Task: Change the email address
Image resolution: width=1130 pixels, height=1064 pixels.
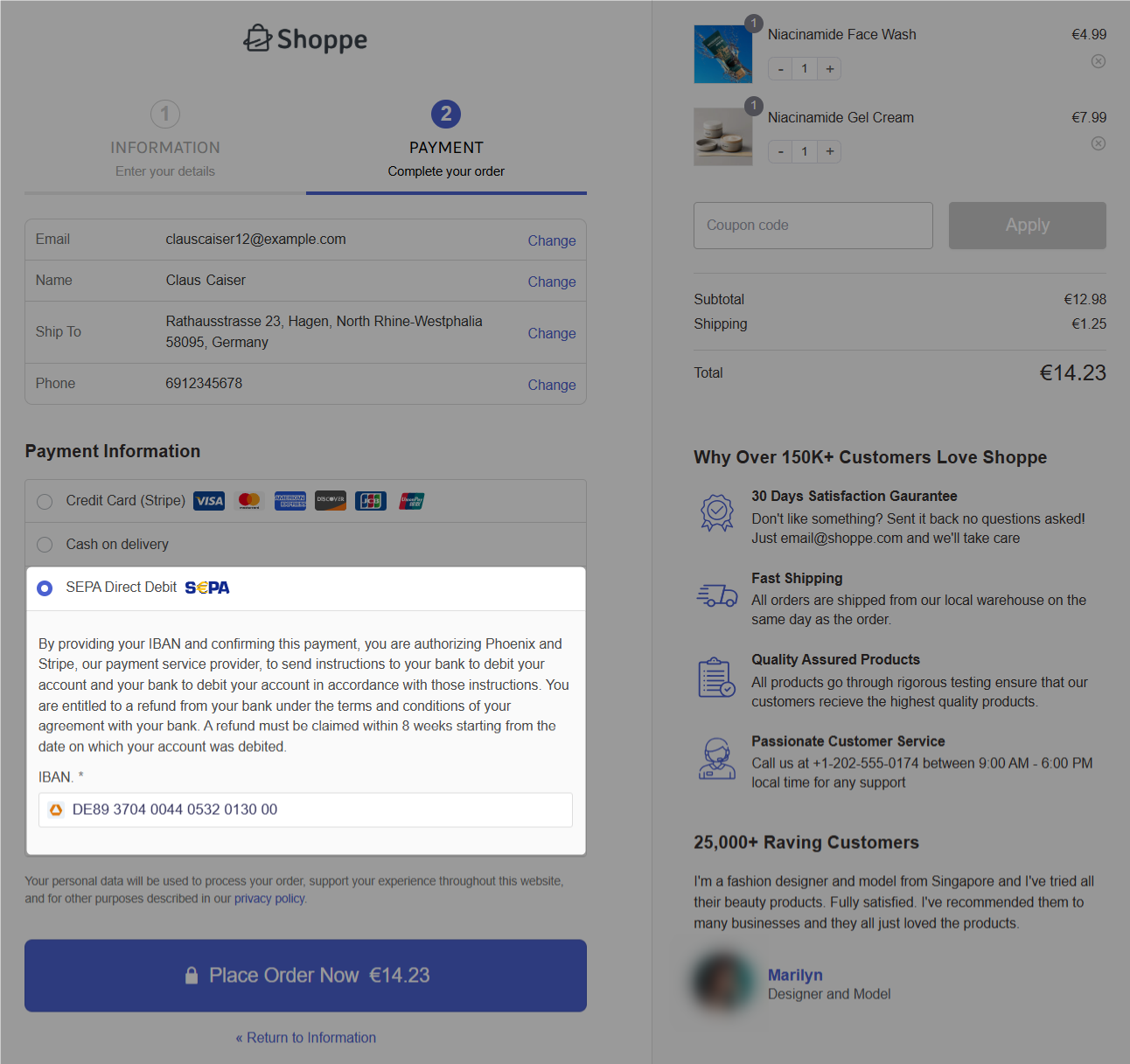Action: [x=551, y=240]
